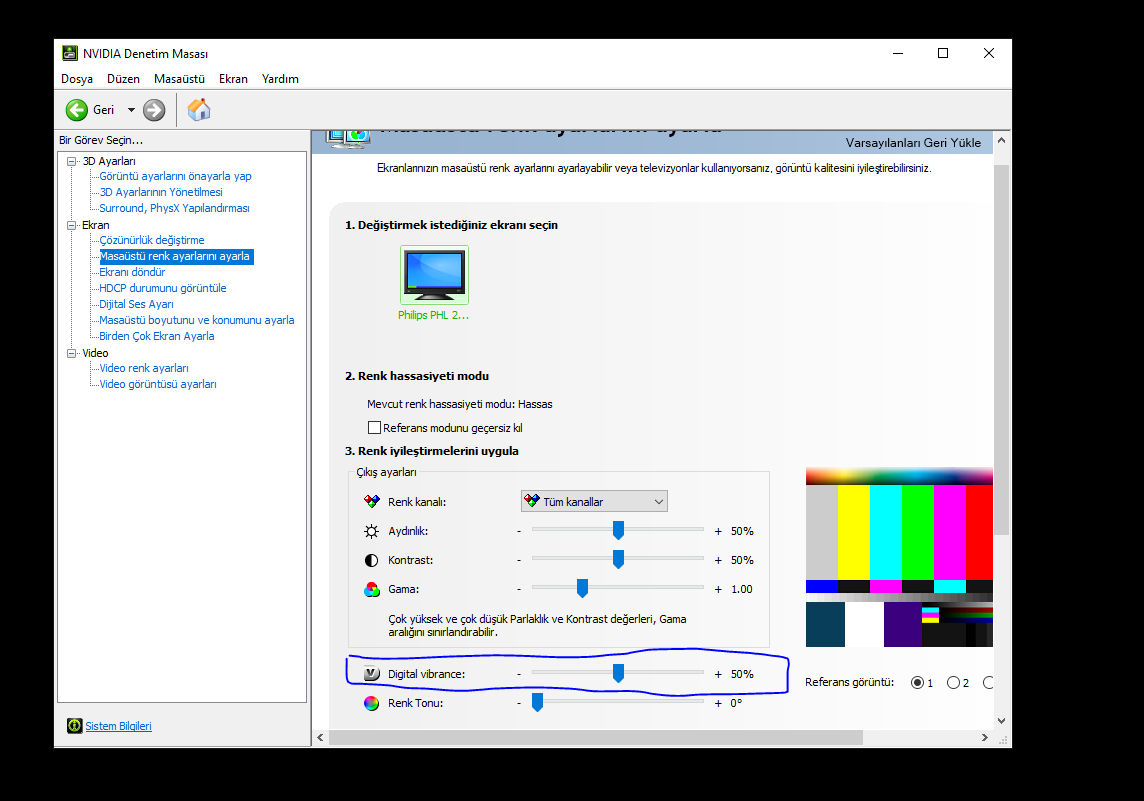Collapse the 3D Ayarları tree node
Image resolution: width=1144 pixels, height=801 pixels.
pos(72,161)
